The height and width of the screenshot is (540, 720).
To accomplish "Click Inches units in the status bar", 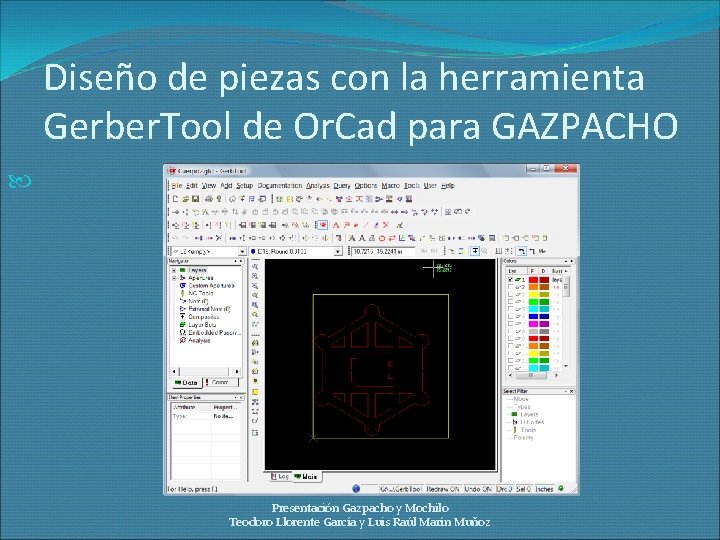I will click(x=545, y=489).
